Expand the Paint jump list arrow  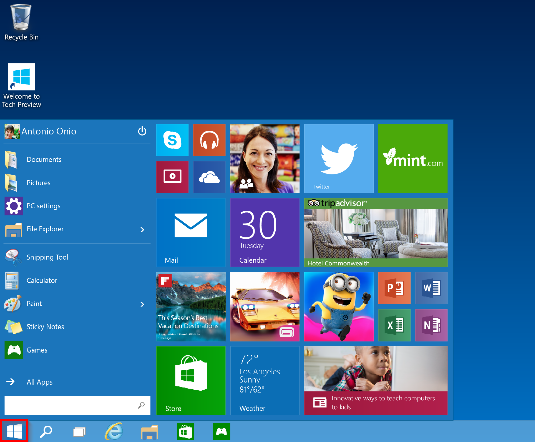pyautogui.click(x=143, y=304)
